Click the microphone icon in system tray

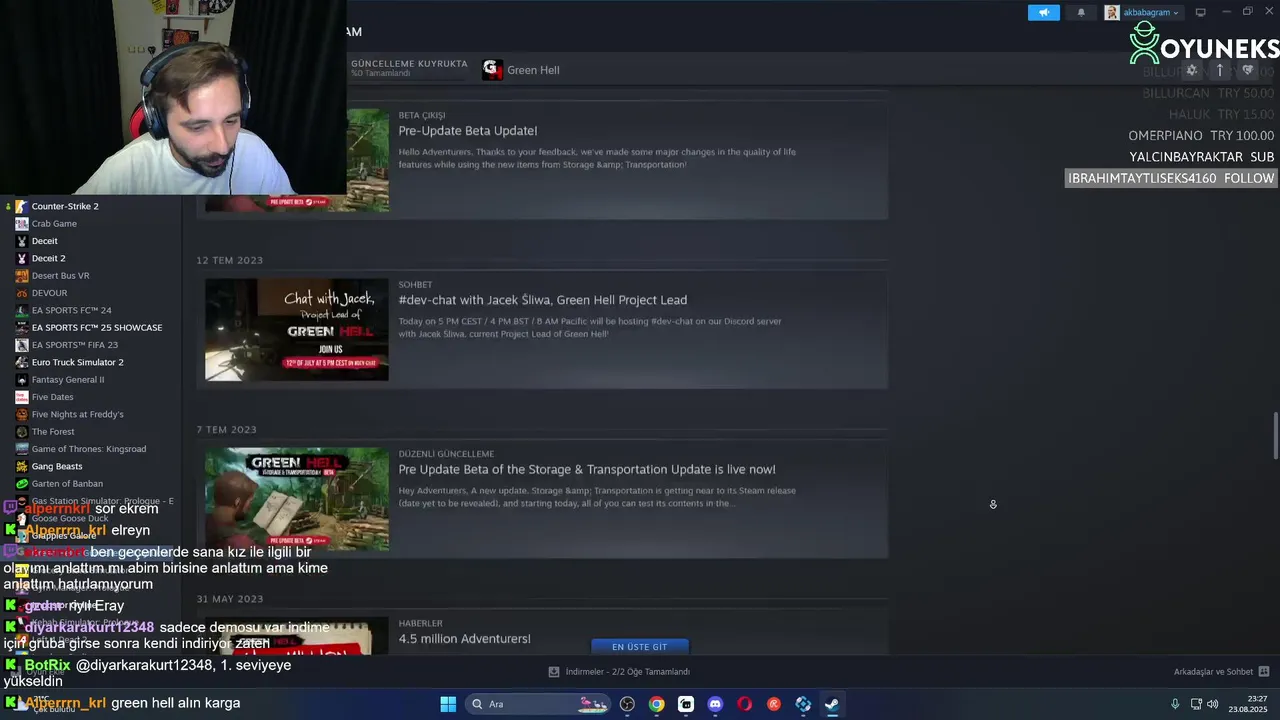tap(1175, 704)
